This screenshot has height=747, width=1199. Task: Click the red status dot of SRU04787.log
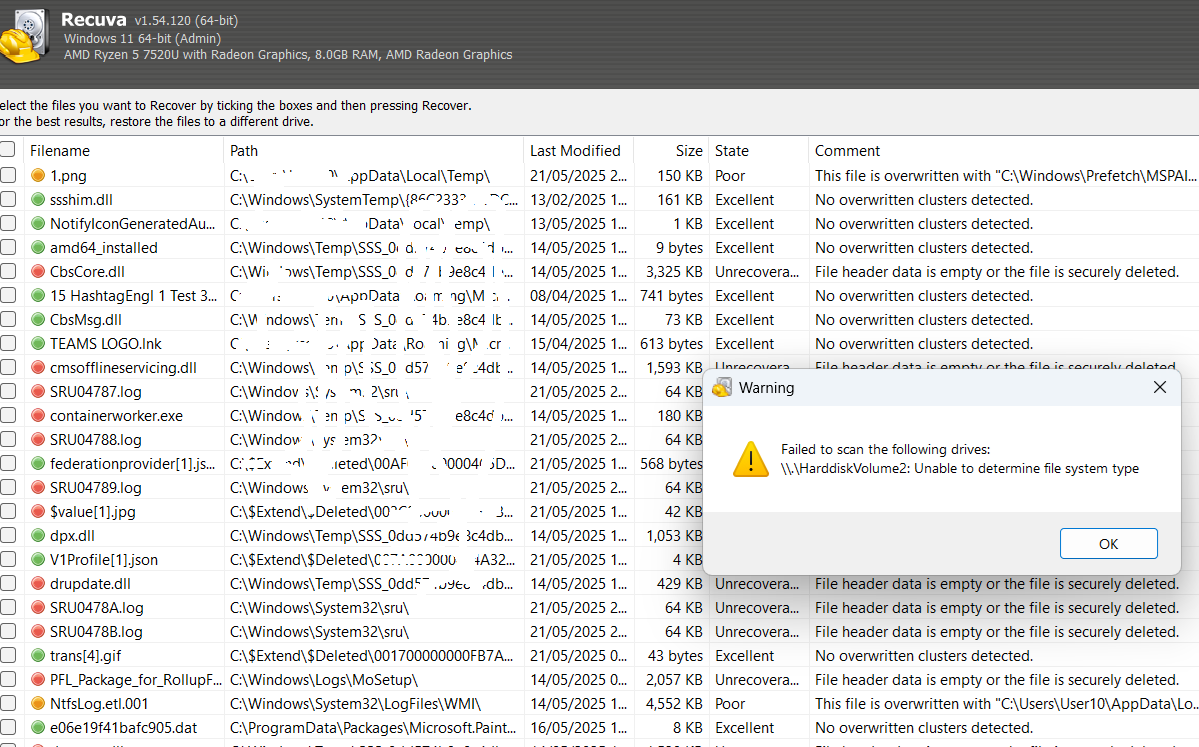[37, 391]
